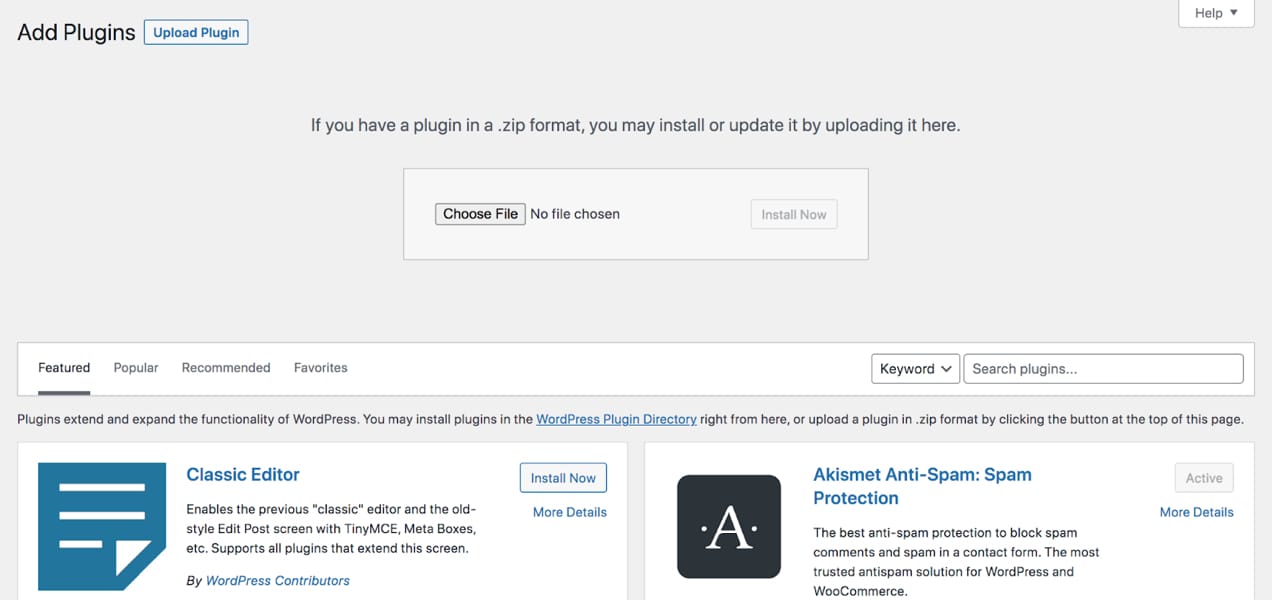This screenshot has height=600, width=1272.
Task: Switch to the Popular tab
Action: click(x=136, y=368)
